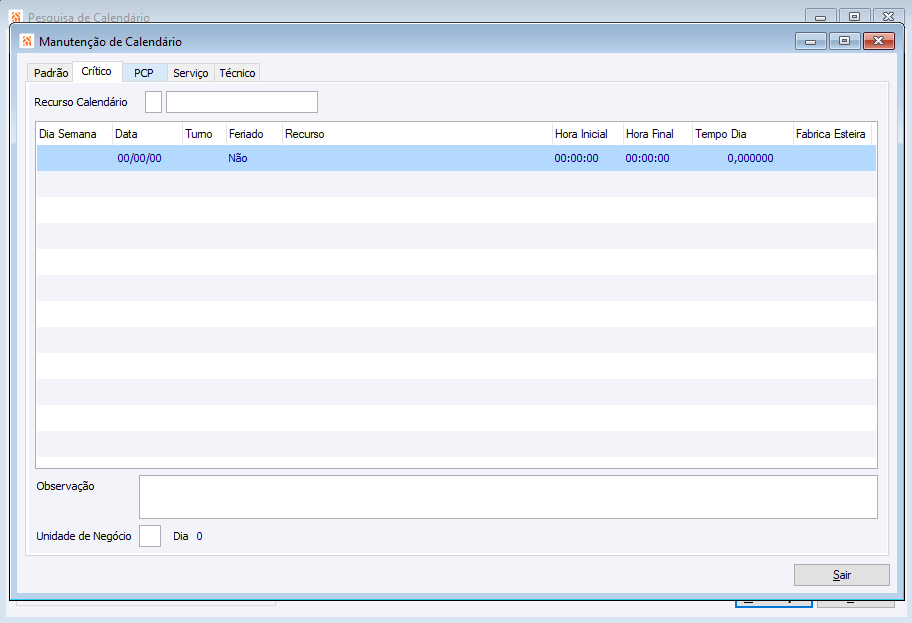912x623 pixels.
Task: Click the Unidade de Negócio field
Action: coord(150,536)
